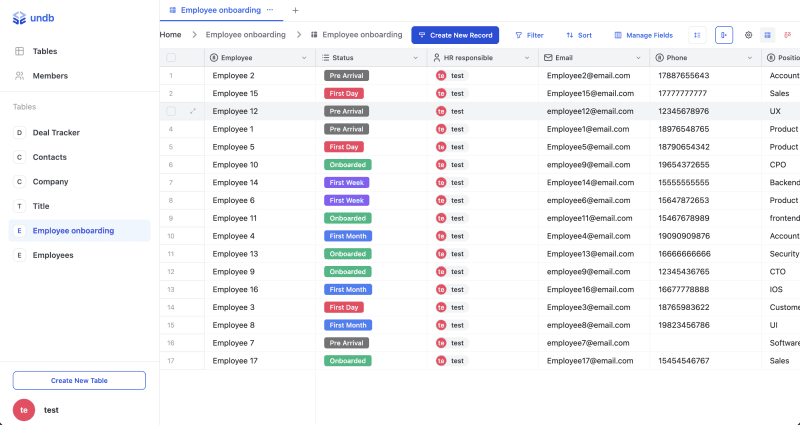The image size is (800, 425).
Task: Click HR responsible avatar in Employee 17 row
Action: (x=441, y=361)
